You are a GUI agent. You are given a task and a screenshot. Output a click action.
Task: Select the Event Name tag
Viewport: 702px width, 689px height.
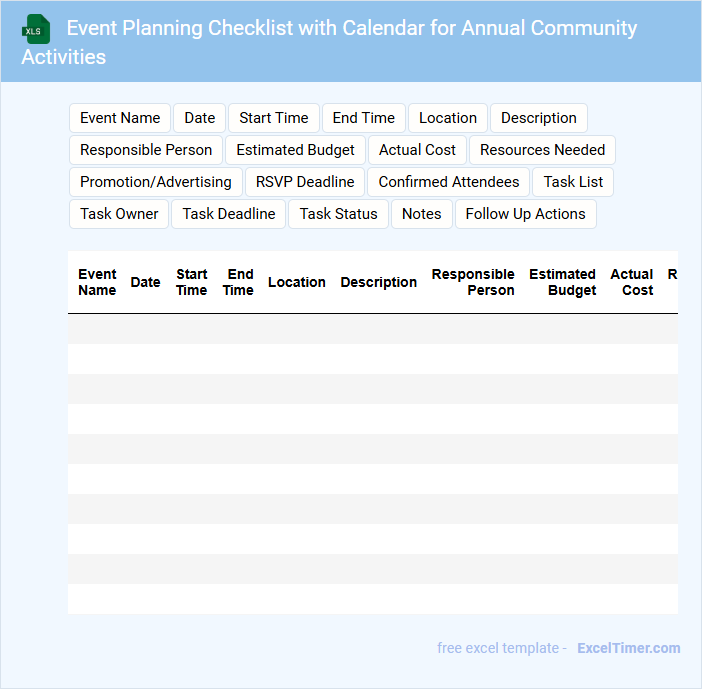120,118
